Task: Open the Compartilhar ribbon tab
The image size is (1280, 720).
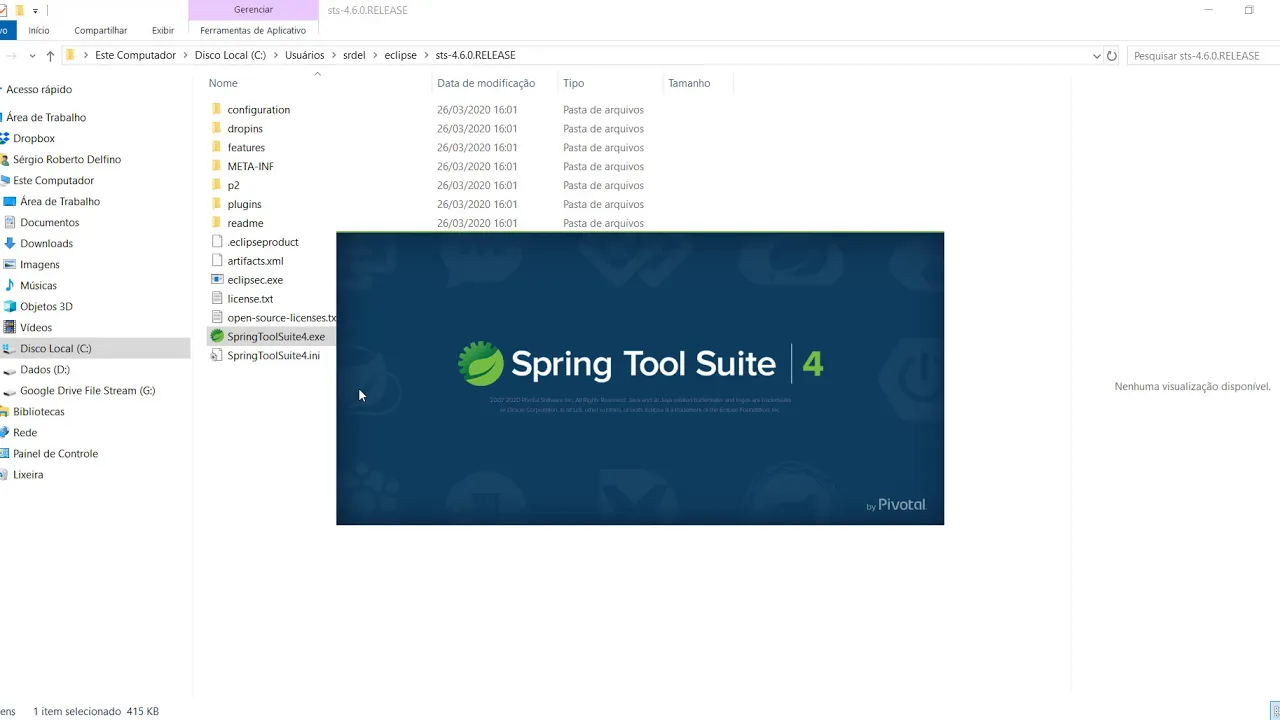Action: [101, 30]
